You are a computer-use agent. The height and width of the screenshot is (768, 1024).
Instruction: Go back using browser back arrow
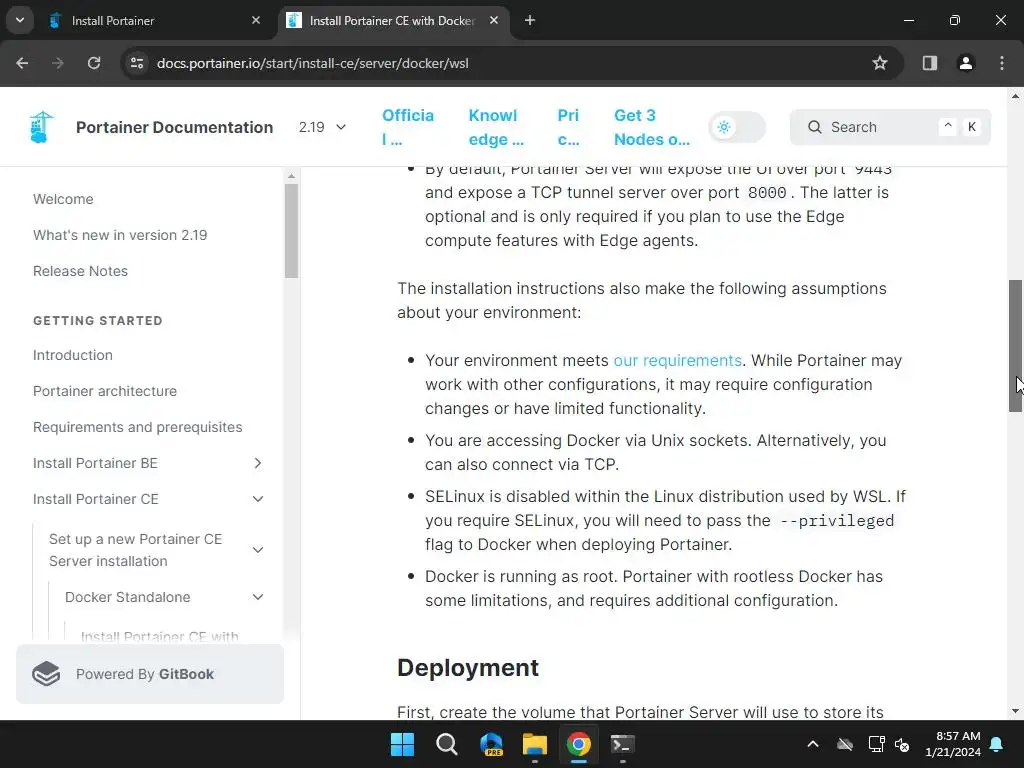22,63
